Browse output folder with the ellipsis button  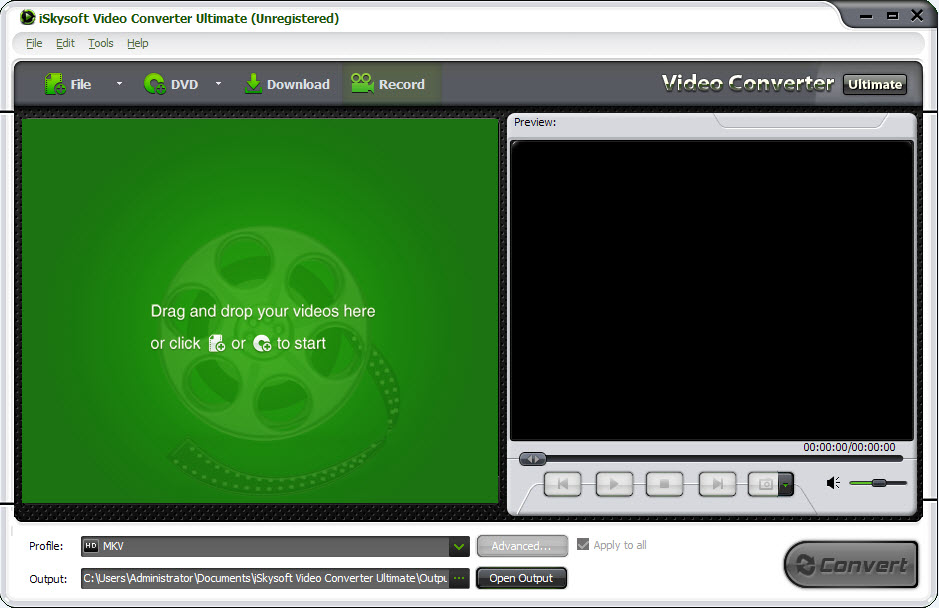(x=459, y=579)
